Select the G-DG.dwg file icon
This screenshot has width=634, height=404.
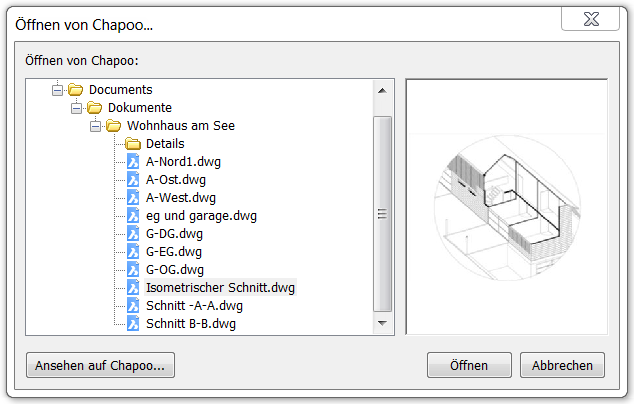(x=133, y=233)
